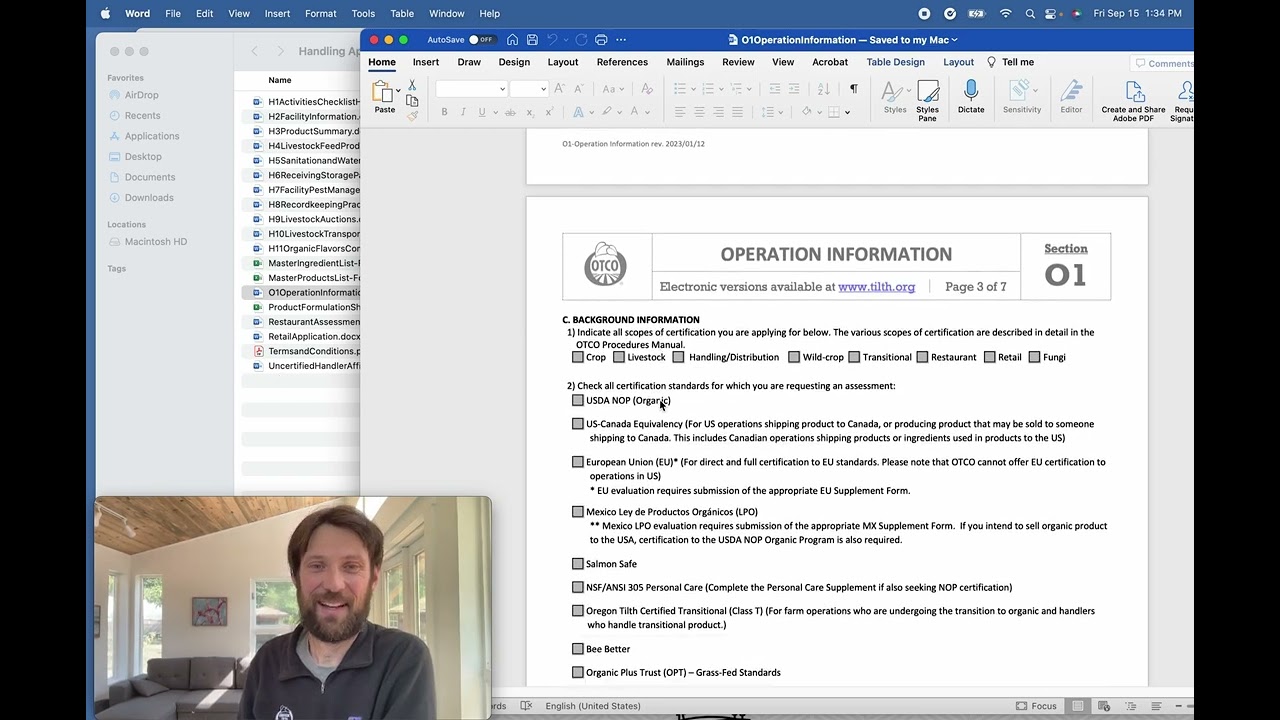This screenshot has width=1280, height=720.
Task: Open the Tools menu in menu bar
Action: (363, 13)
